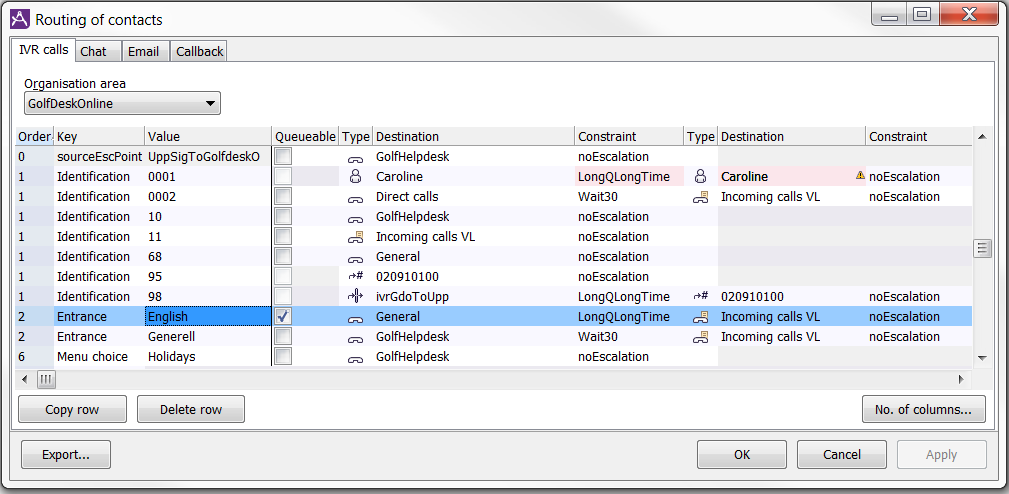Switch to the IVR calls tab
1009x494 pixels.
pyautogui.click(x=44, y=50)
